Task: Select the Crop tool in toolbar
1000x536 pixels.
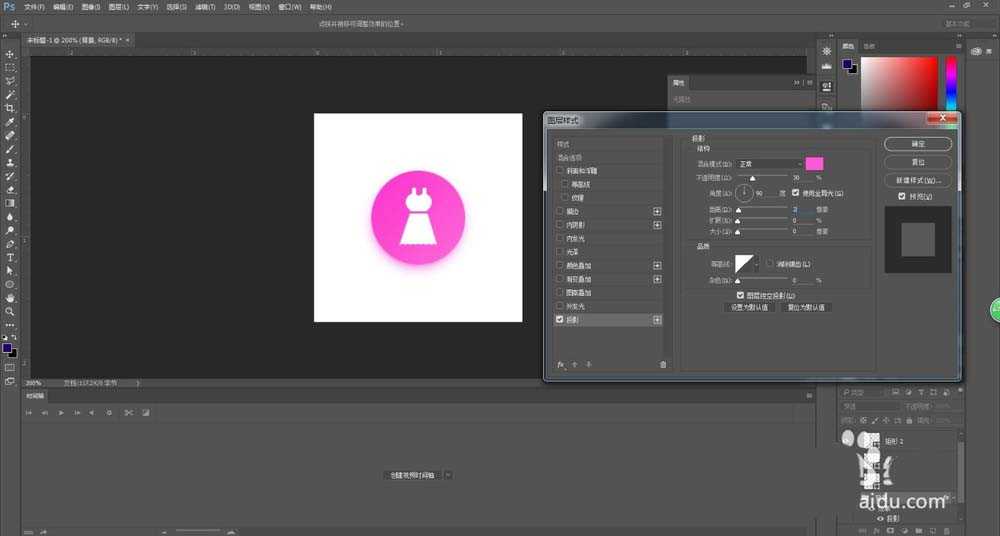Action: tap(10, 108)
